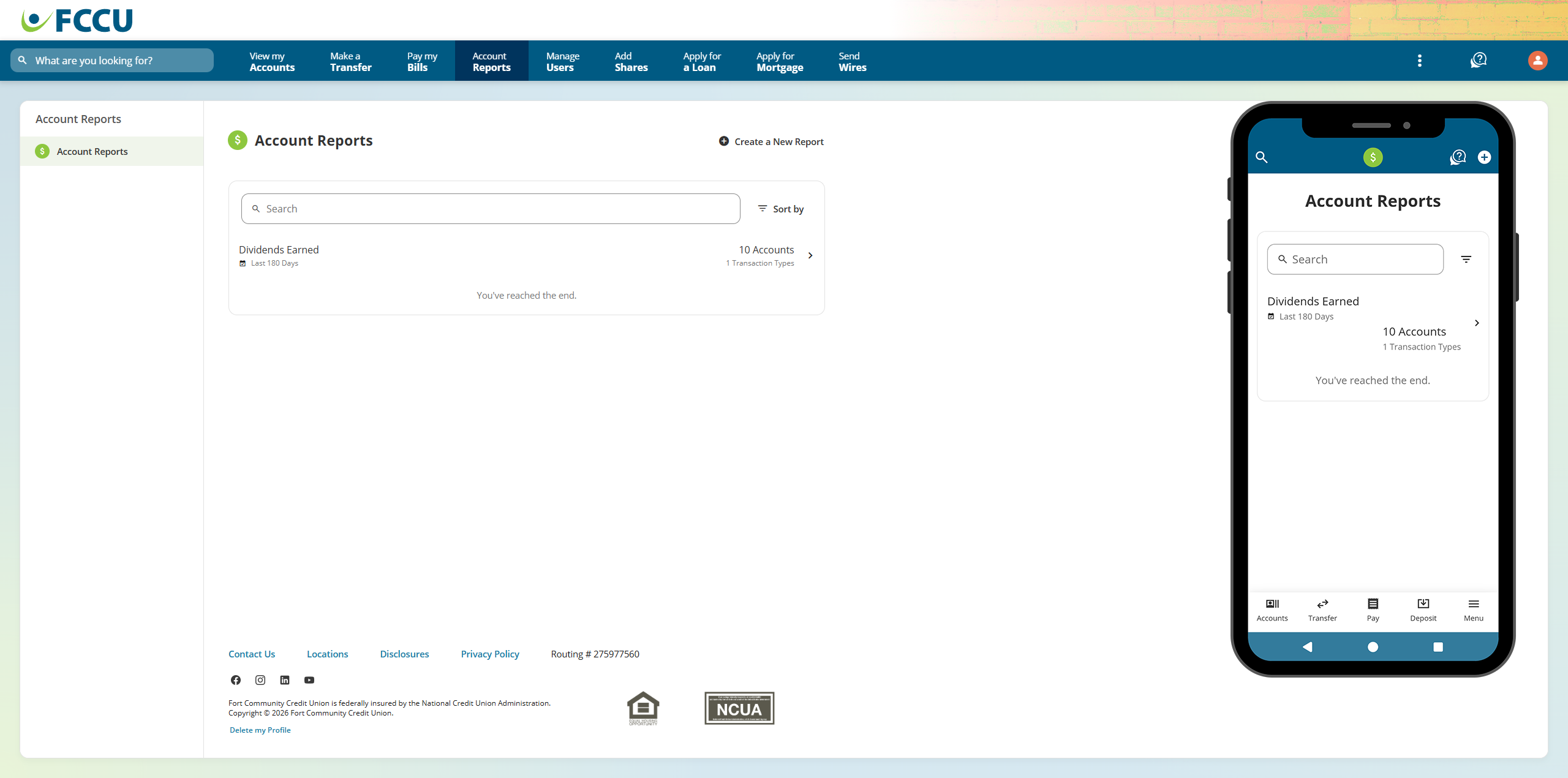Expand Dividends Earned chevron in phone preview
Viewport: 1568px width, 778px height.
pos(1477,323)
